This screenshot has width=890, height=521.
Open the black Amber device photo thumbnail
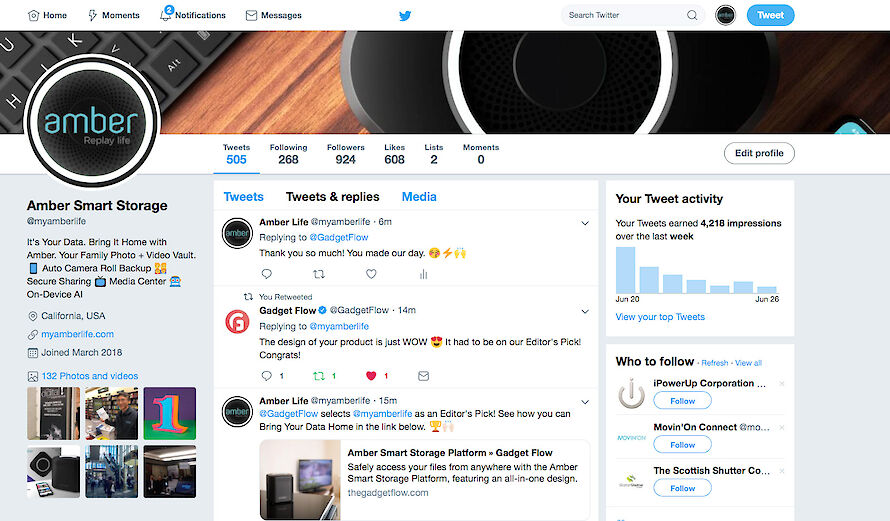pyautogui.click(x=53, y=472)
